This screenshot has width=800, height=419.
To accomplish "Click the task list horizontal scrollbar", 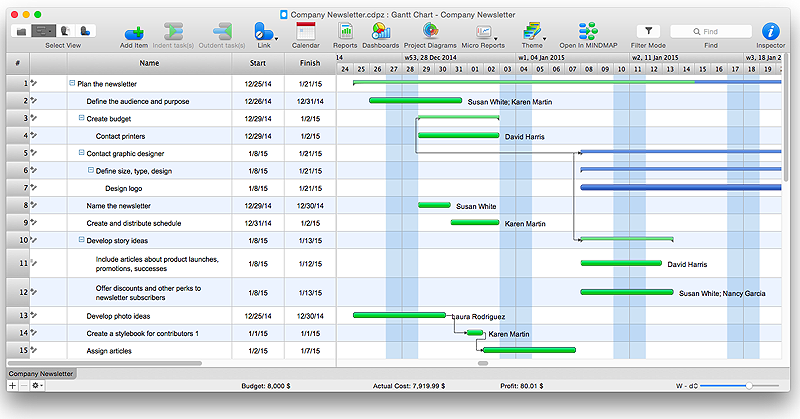I will pyautogui.click(x=105, y=363).
